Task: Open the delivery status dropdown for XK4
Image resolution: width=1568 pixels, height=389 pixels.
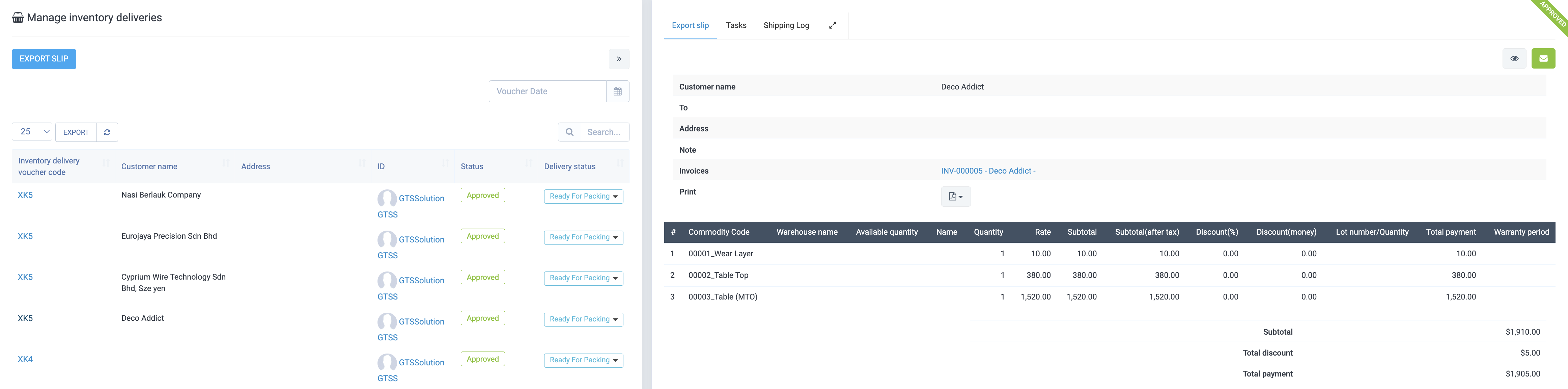Action: tap(583, 360)
